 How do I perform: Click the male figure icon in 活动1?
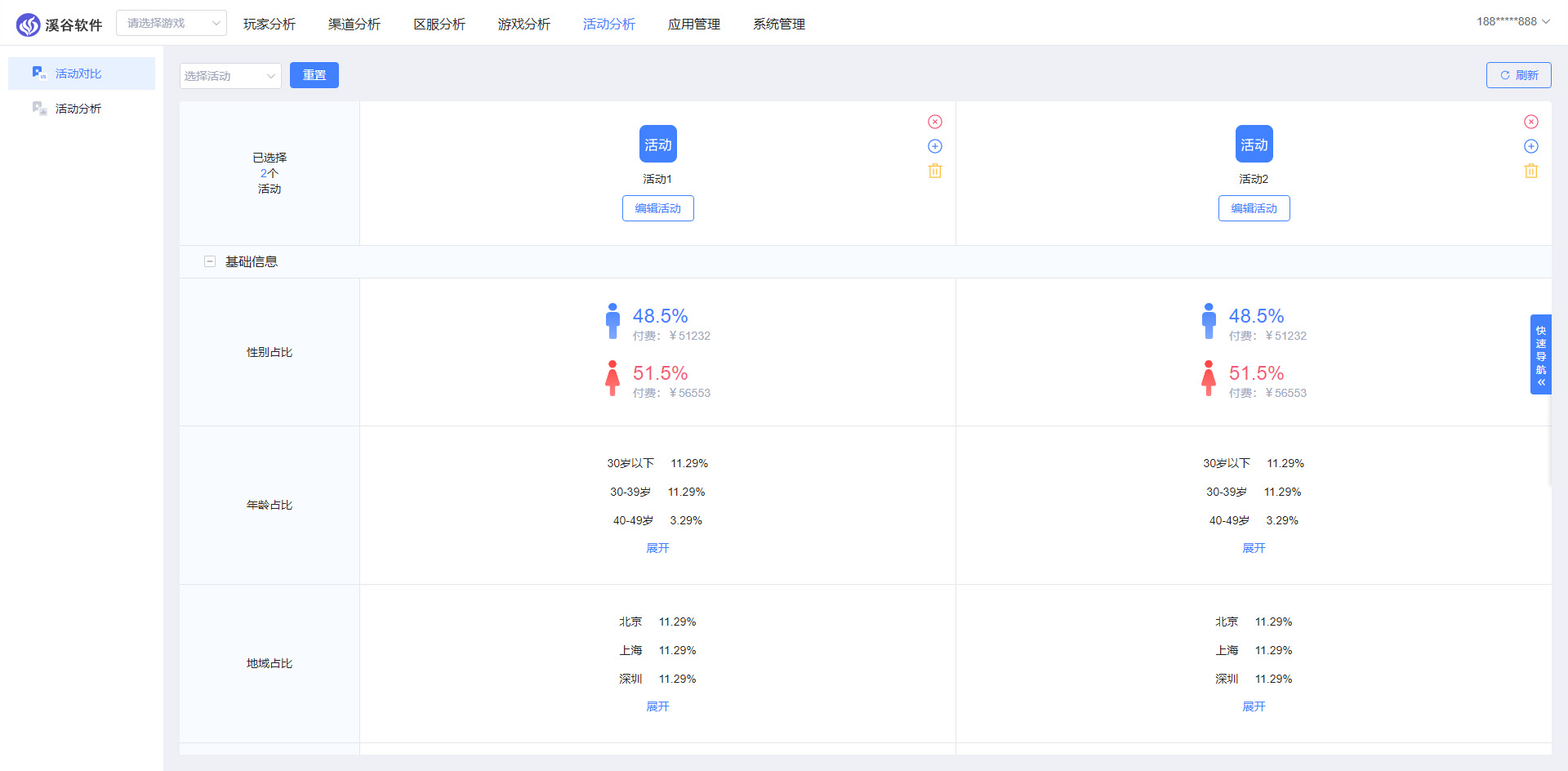[612, 321]
